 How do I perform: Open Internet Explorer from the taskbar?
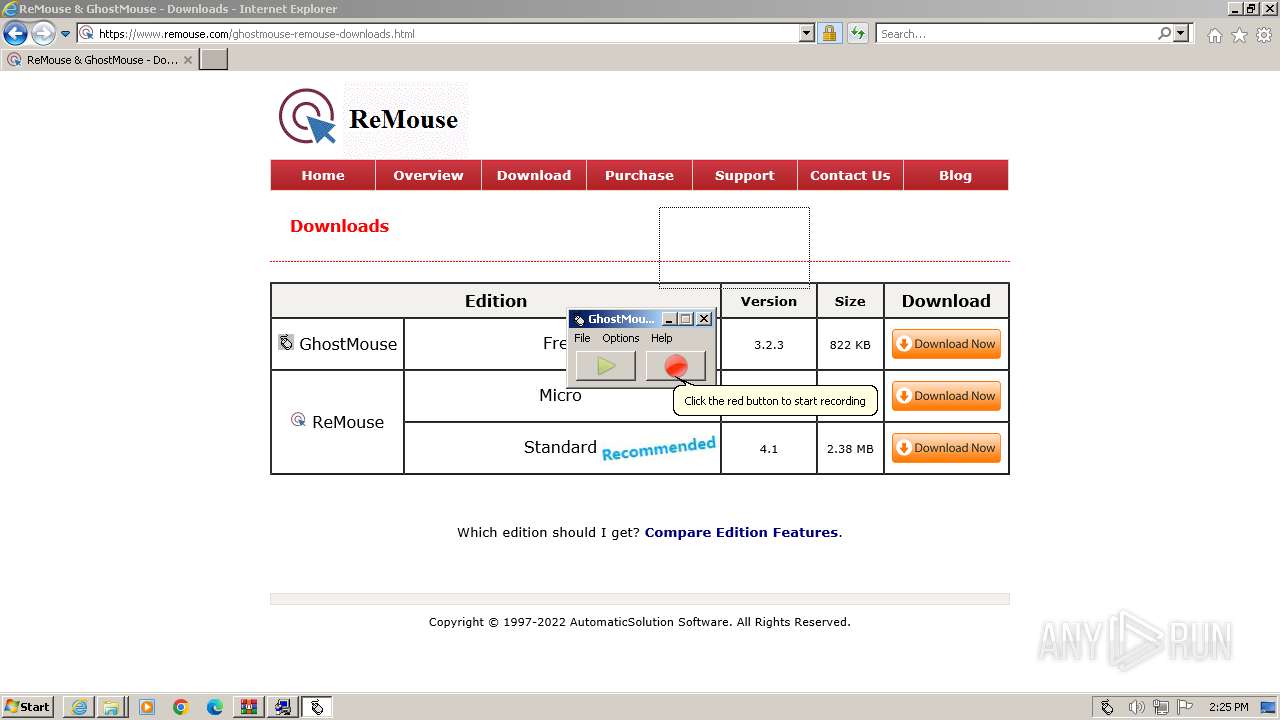[79, 707]
